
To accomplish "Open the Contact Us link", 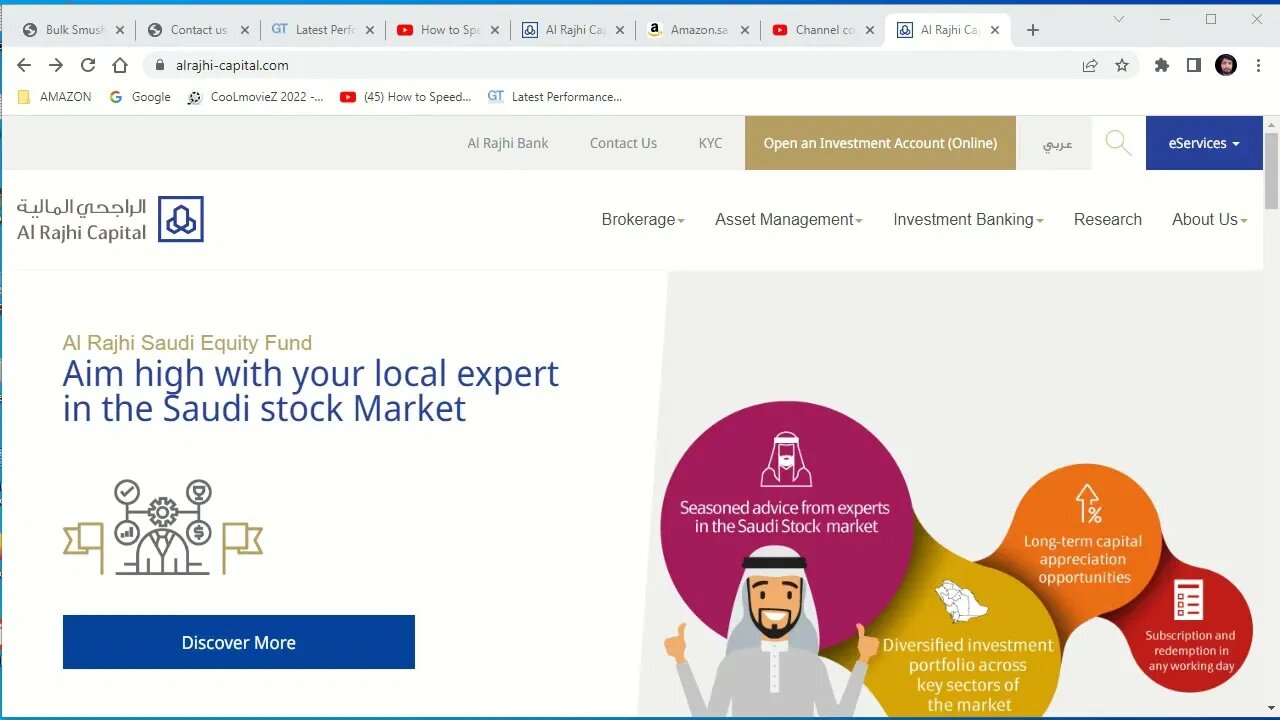I will coord(623,143).
